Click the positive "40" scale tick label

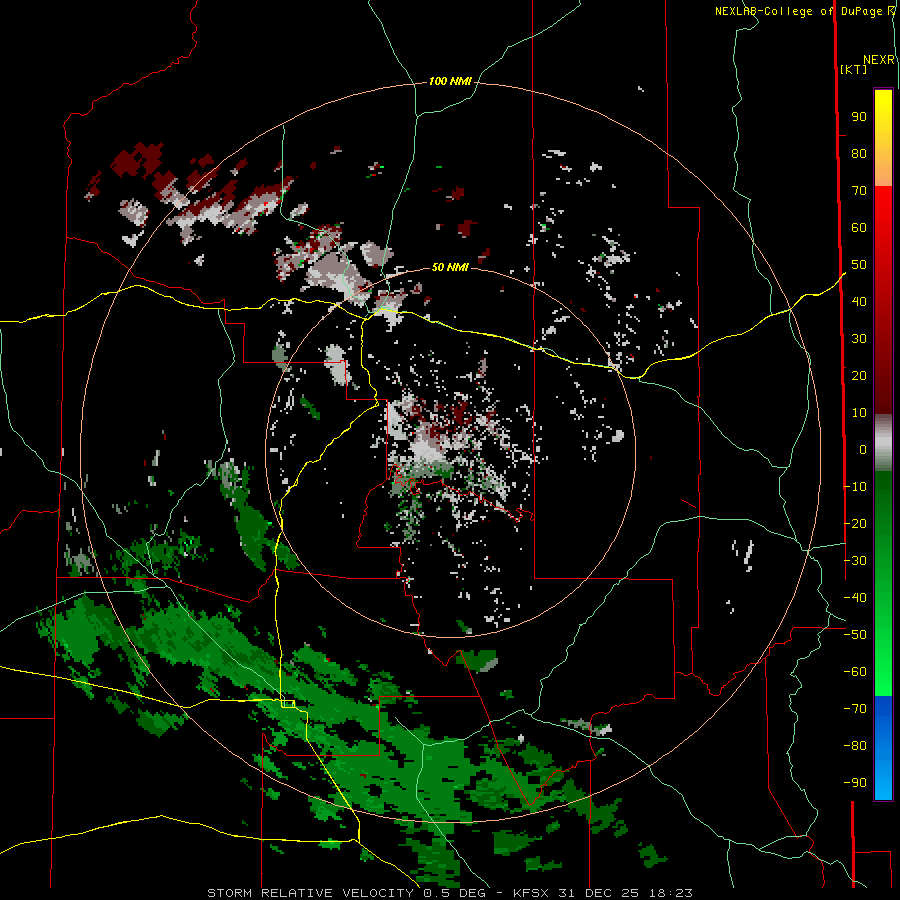(859, 302)
